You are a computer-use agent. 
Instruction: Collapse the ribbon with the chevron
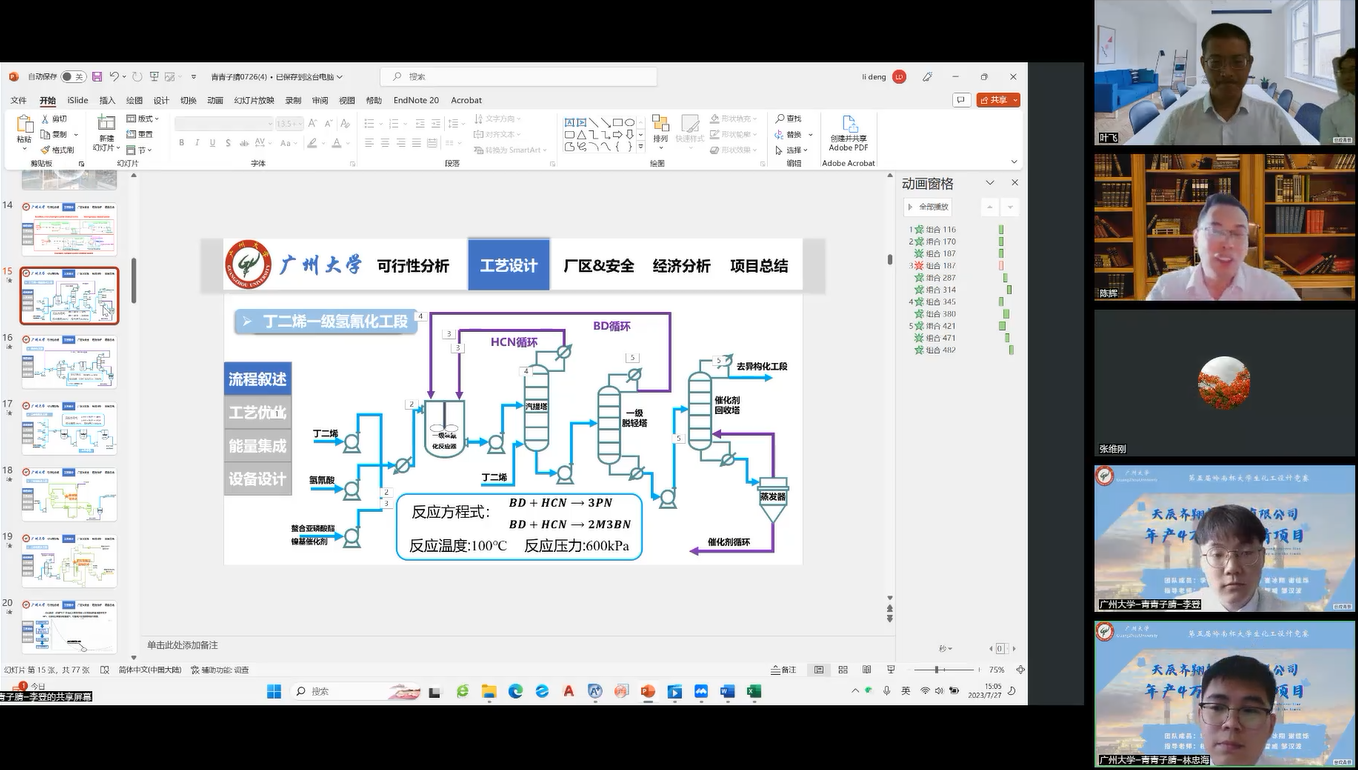pos(1015,162)
